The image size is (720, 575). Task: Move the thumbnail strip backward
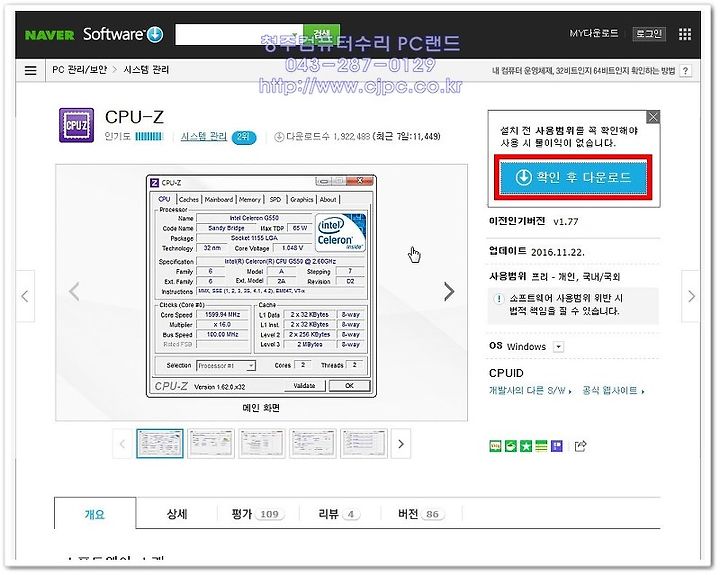(122, 444)
